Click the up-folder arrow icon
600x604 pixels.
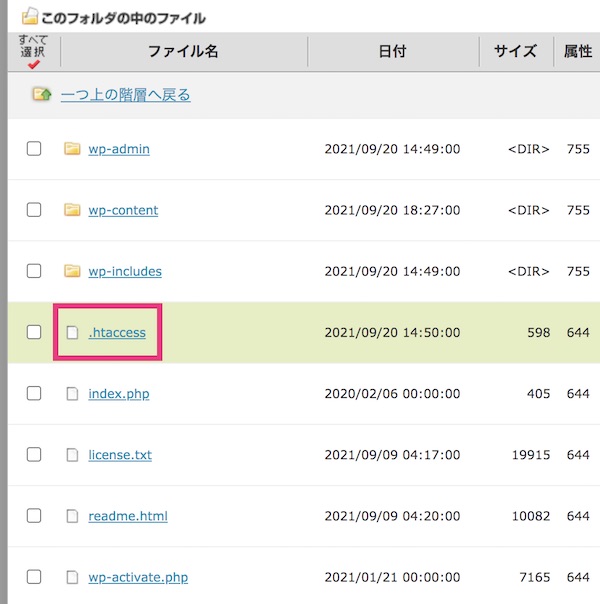point(42,94)
